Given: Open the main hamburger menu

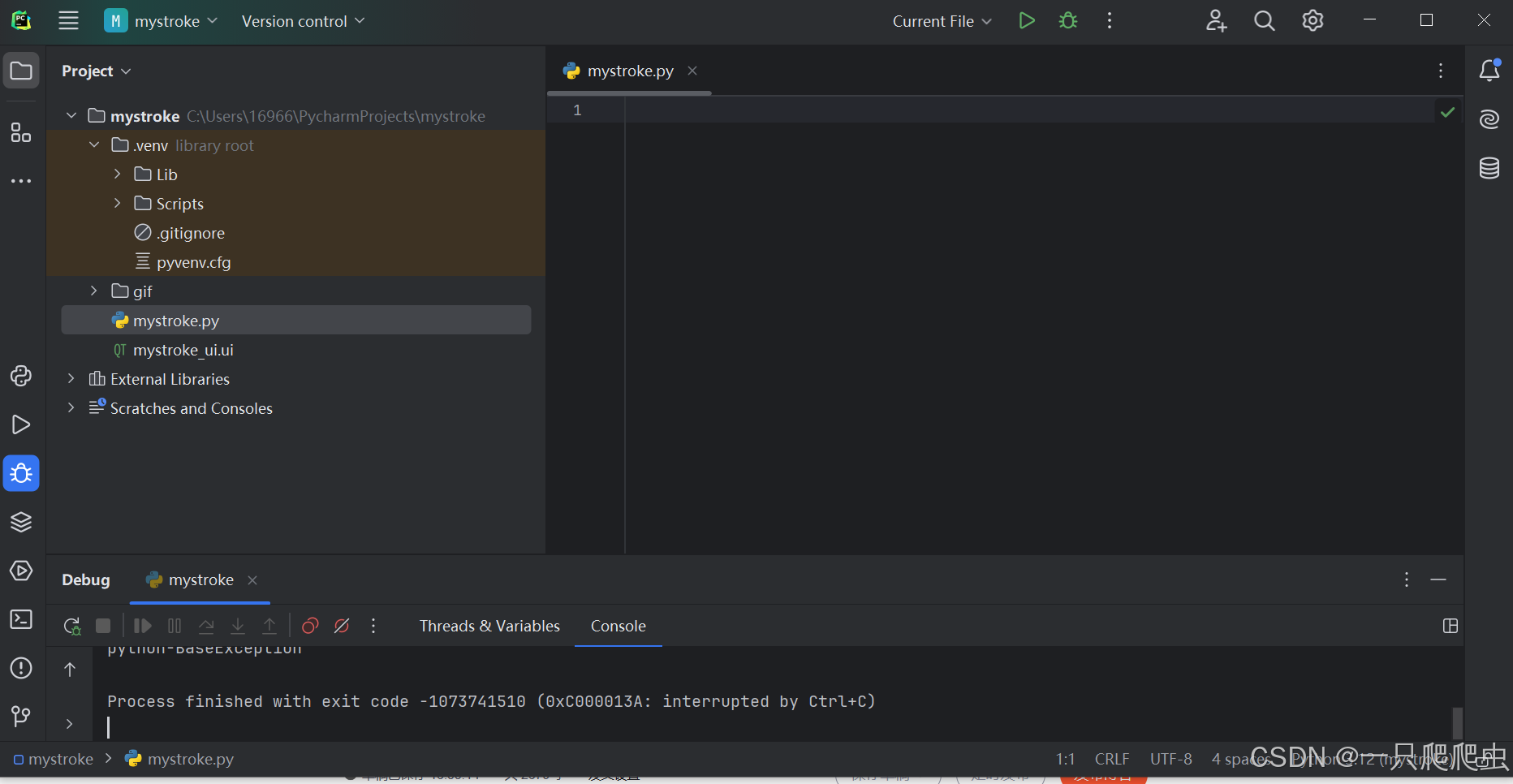Looking at the screenshot, I should coord(69,21).
